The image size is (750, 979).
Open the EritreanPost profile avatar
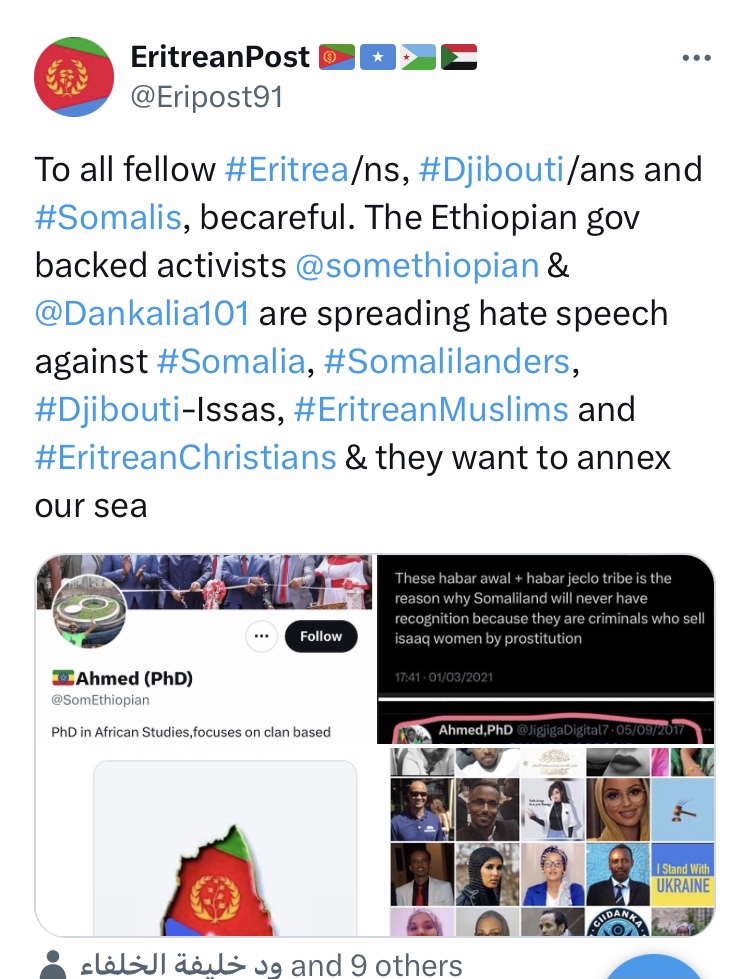tap(74, 77)
